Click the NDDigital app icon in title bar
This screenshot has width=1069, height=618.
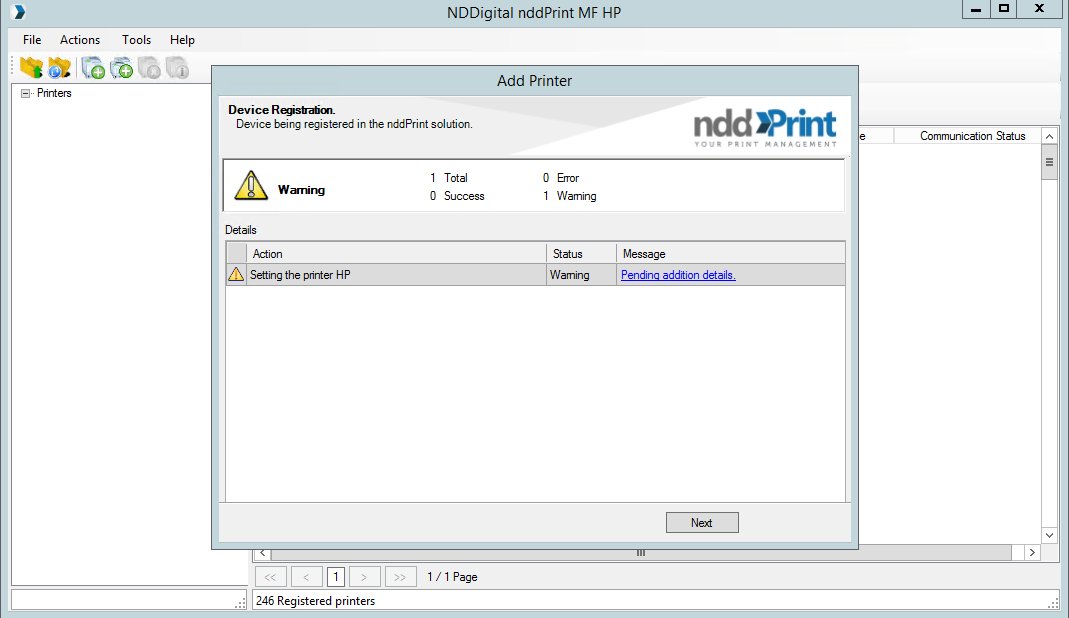tap(18, 12)
